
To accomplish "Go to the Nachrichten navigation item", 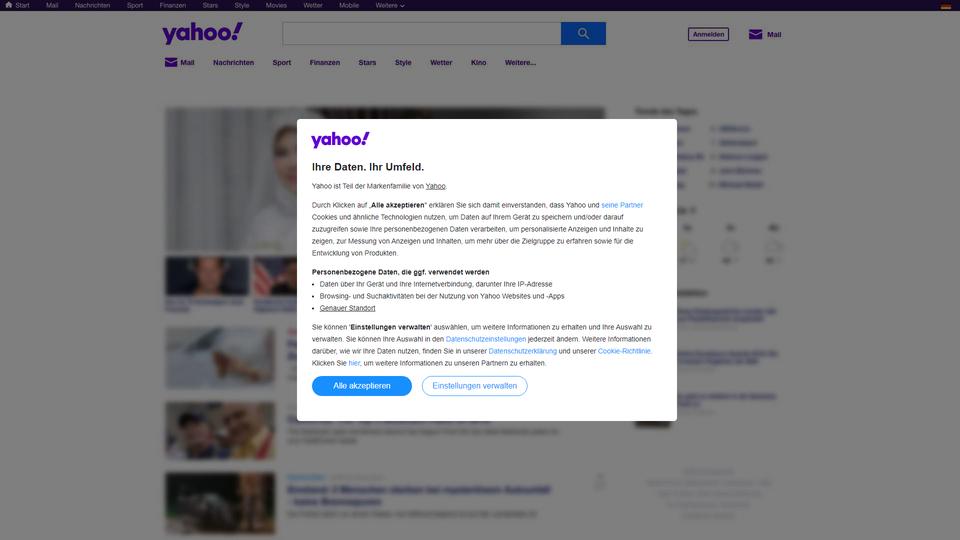I will (x=233, y=62).
